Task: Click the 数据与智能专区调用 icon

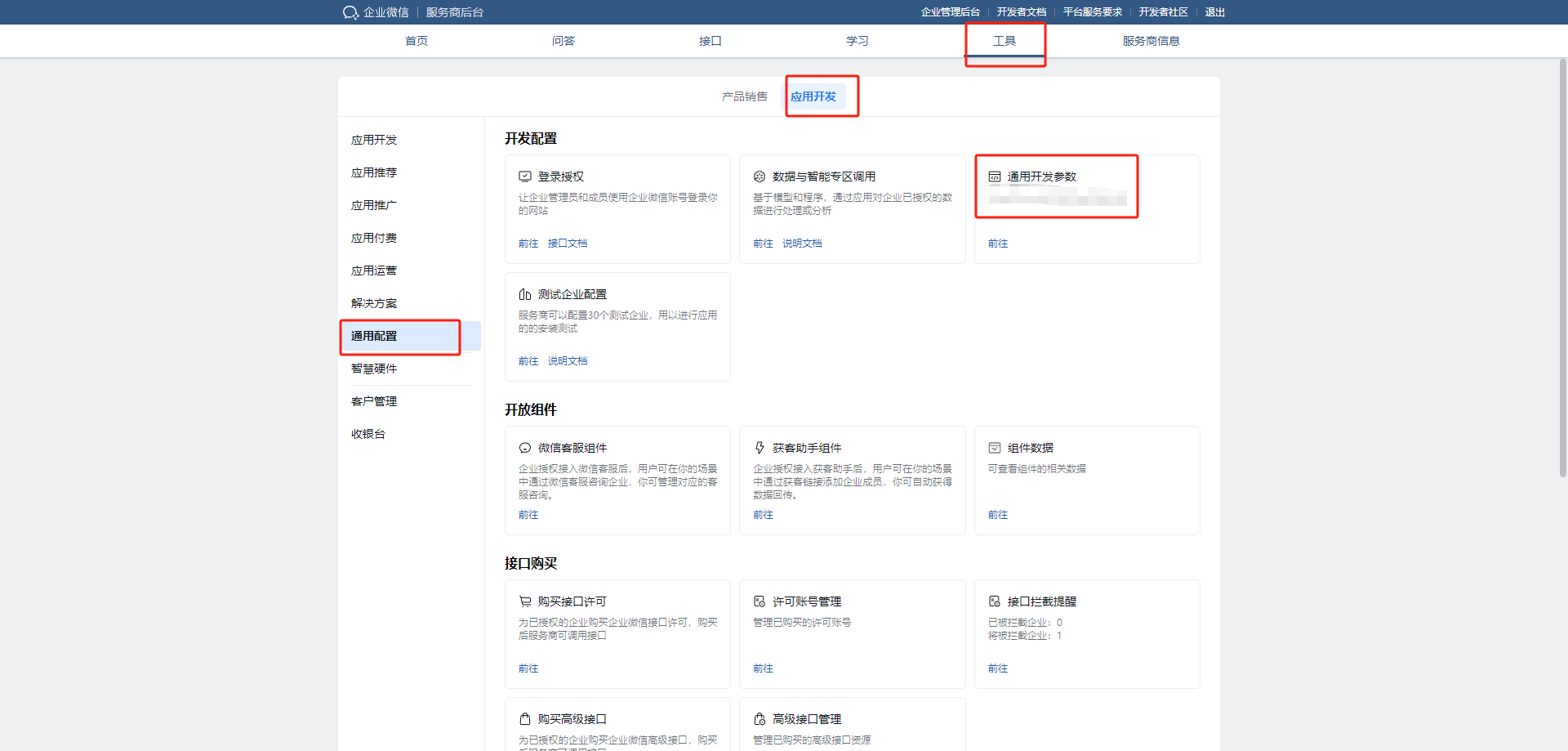Action: [759, 177]
